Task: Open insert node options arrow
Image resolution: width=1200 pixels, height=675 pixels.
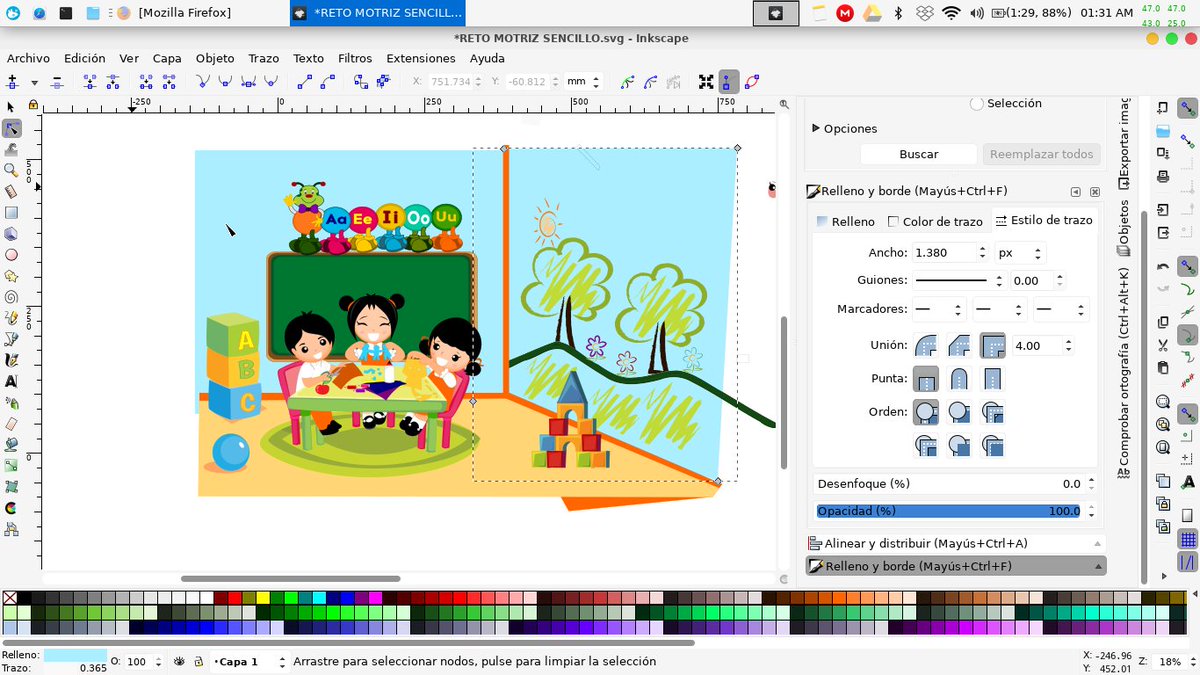Action: (x=34, y=82)
